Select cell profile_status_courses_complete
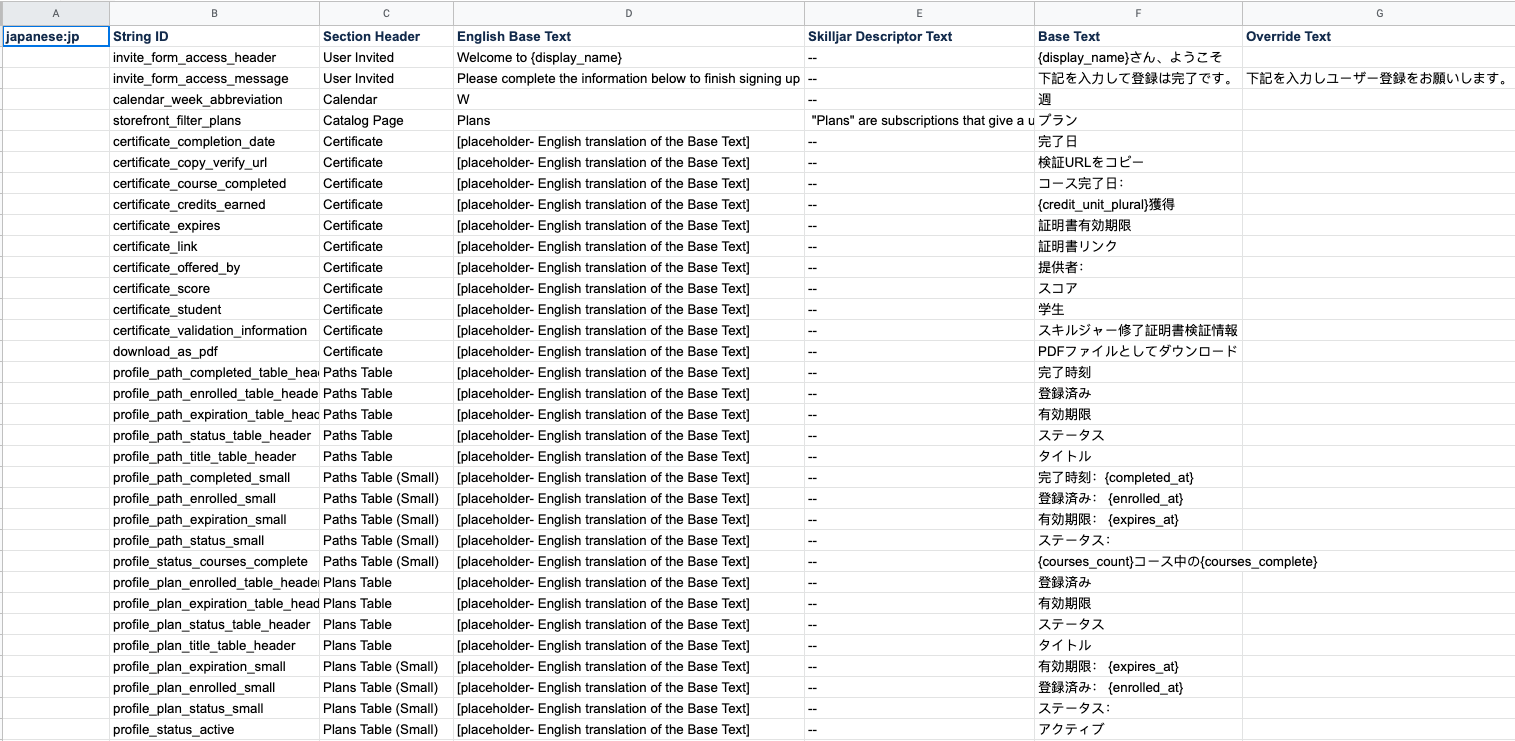Viewport: 1515px width, 741px height. pos(215,562)
